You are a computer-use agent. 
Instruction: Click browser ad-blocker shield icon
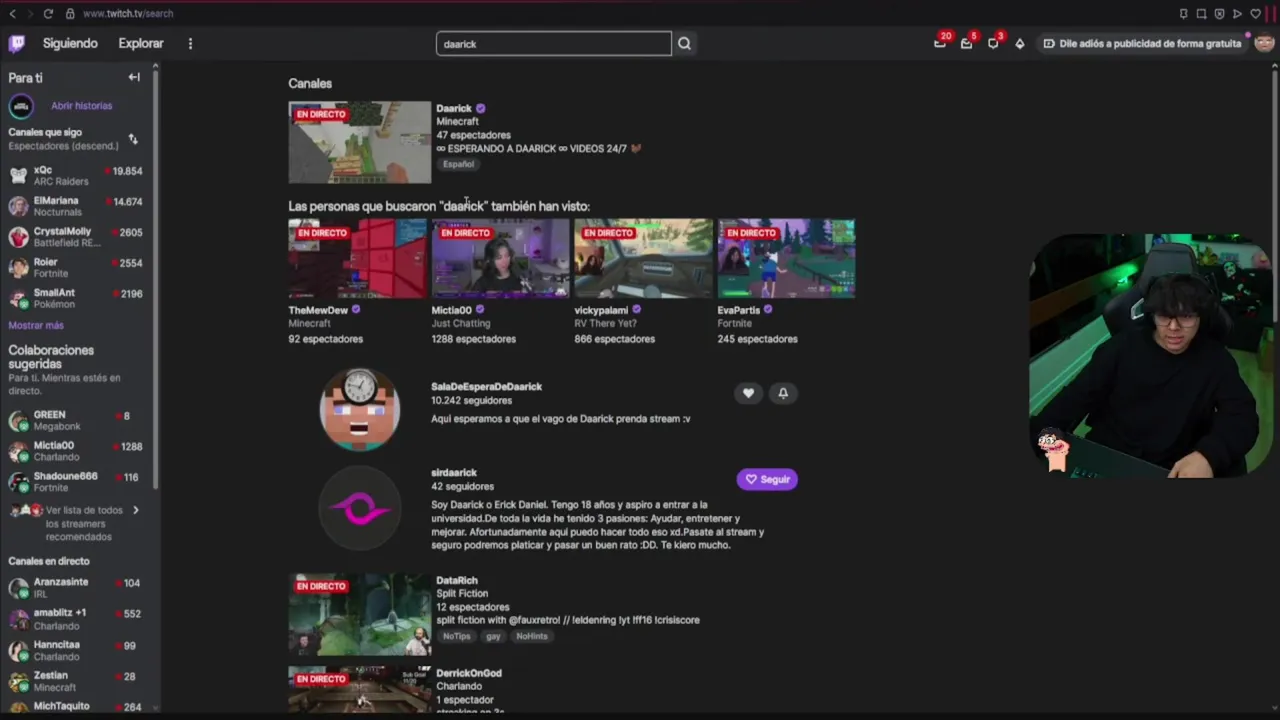tap(1219, 14)
